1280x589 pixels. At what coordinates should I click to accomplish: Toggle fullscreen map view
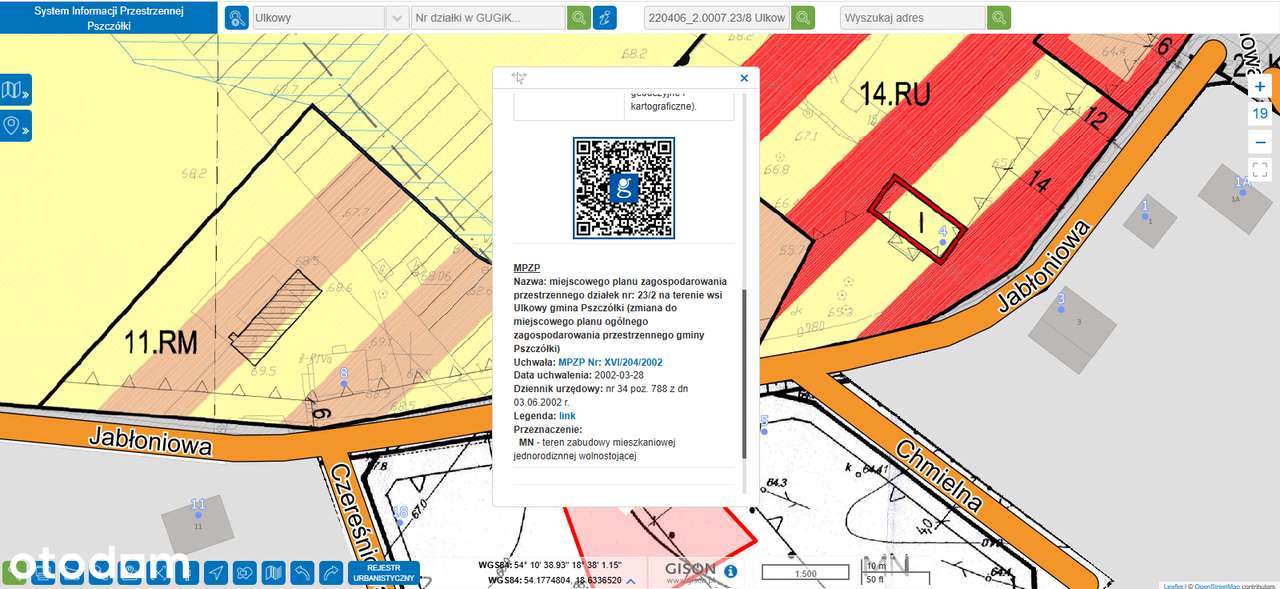tap(1260, 170)
